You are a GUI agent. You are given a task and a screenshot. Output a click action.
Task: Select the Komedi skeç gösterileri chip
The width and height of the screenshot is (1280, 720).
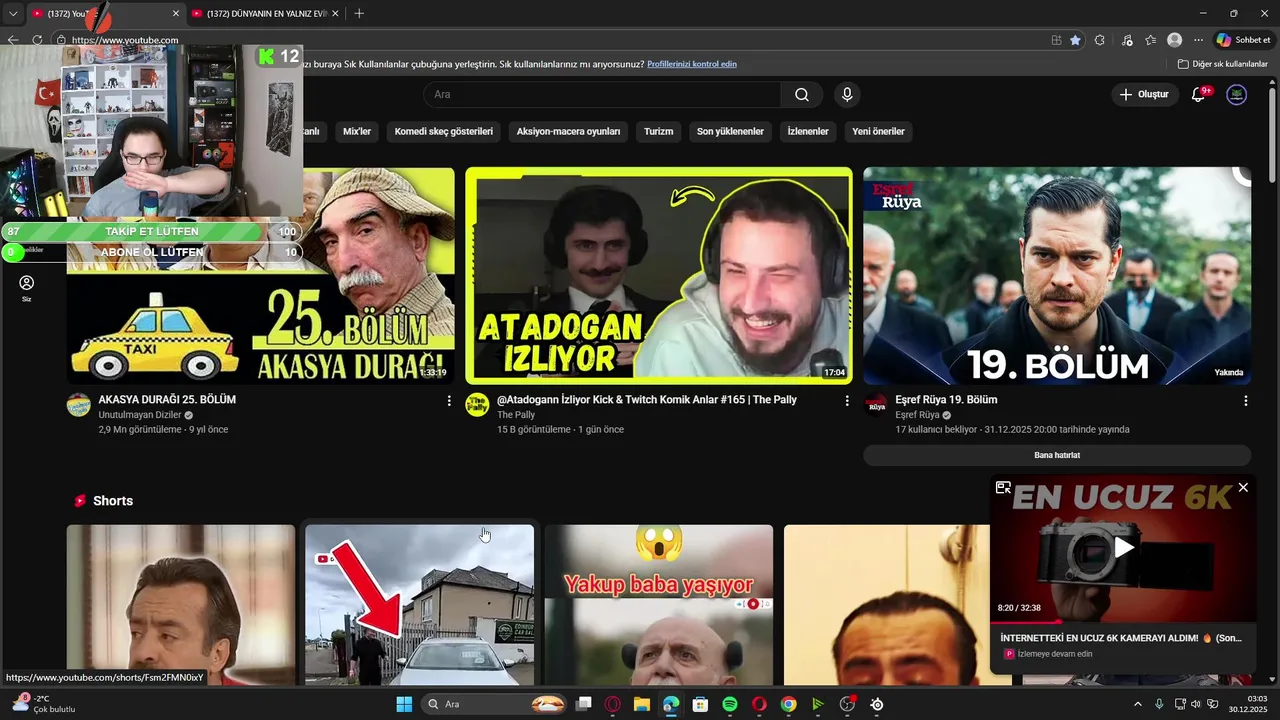444,131
